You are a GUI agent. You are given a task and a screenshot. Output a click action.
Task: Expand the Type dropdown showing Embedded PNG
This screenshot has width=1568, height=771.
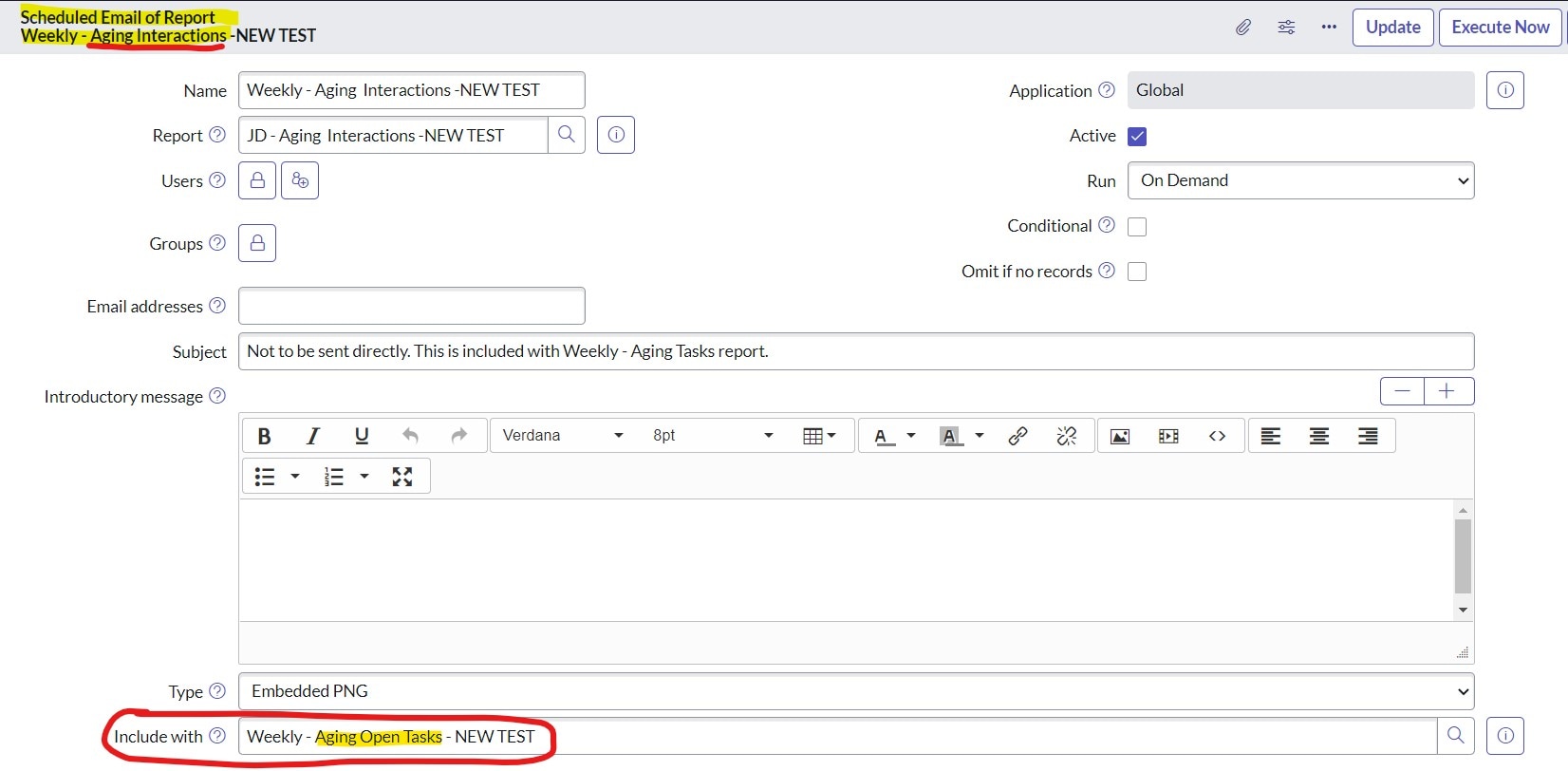(x=856, y=691)
